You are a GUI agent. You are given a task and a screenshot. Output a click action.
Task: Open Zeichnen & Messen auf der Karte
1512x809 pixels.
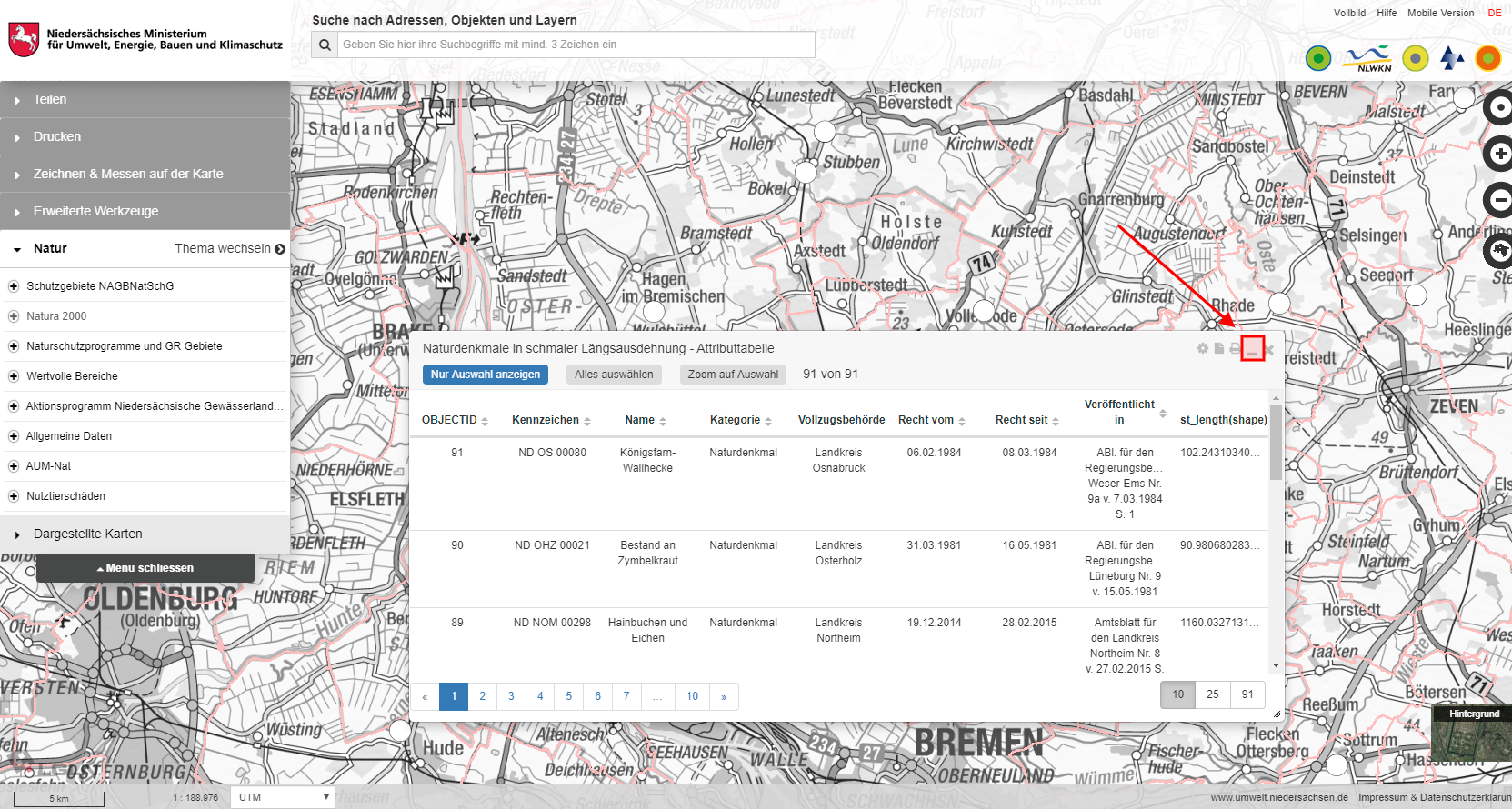[145, 174]
